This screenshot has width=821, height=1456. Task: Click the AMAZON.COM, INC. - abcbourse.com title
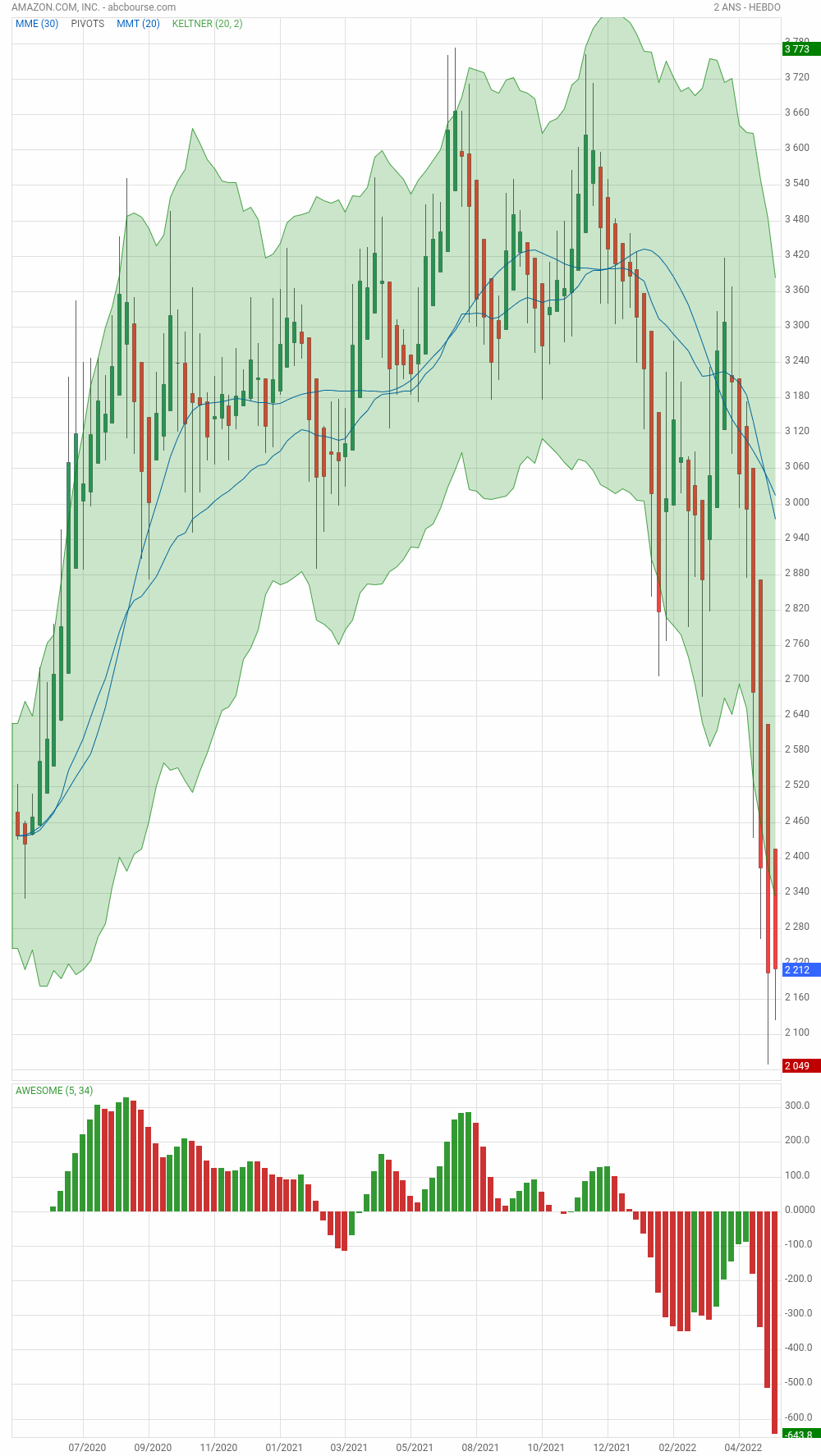94,7
